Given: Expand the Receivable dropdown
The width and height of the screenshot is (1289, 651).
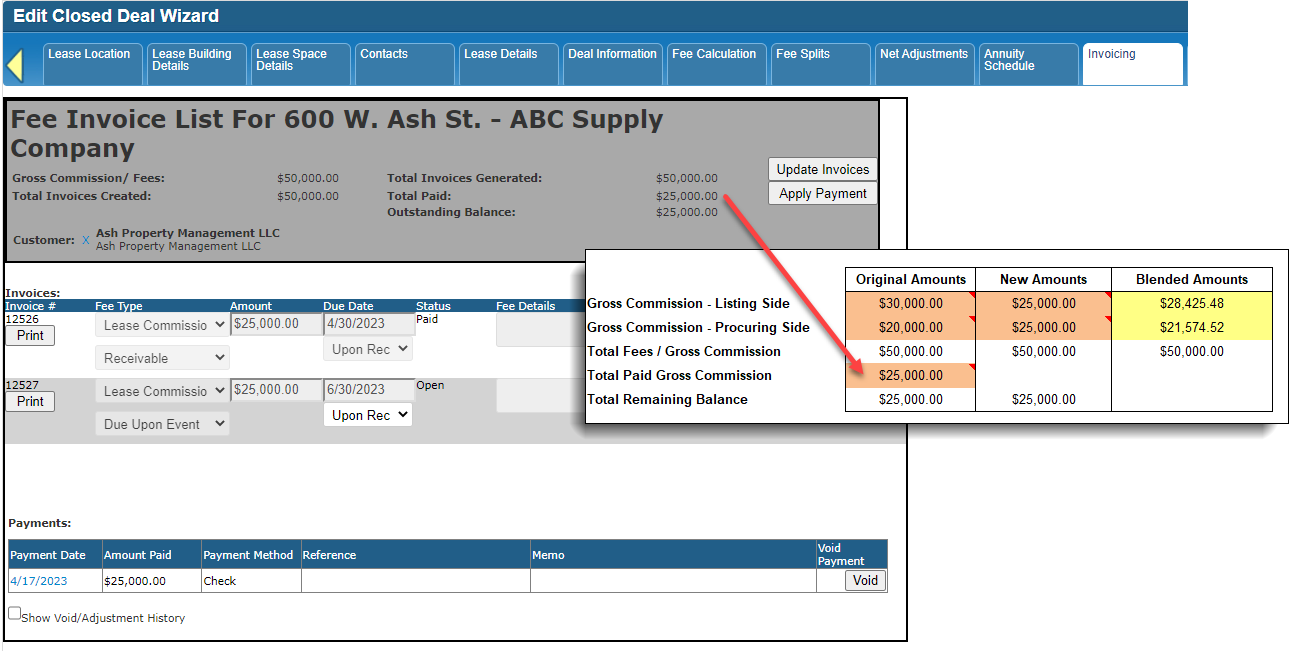Looking at the screenshot, I should pyautogui.click(x=162, y=358).
